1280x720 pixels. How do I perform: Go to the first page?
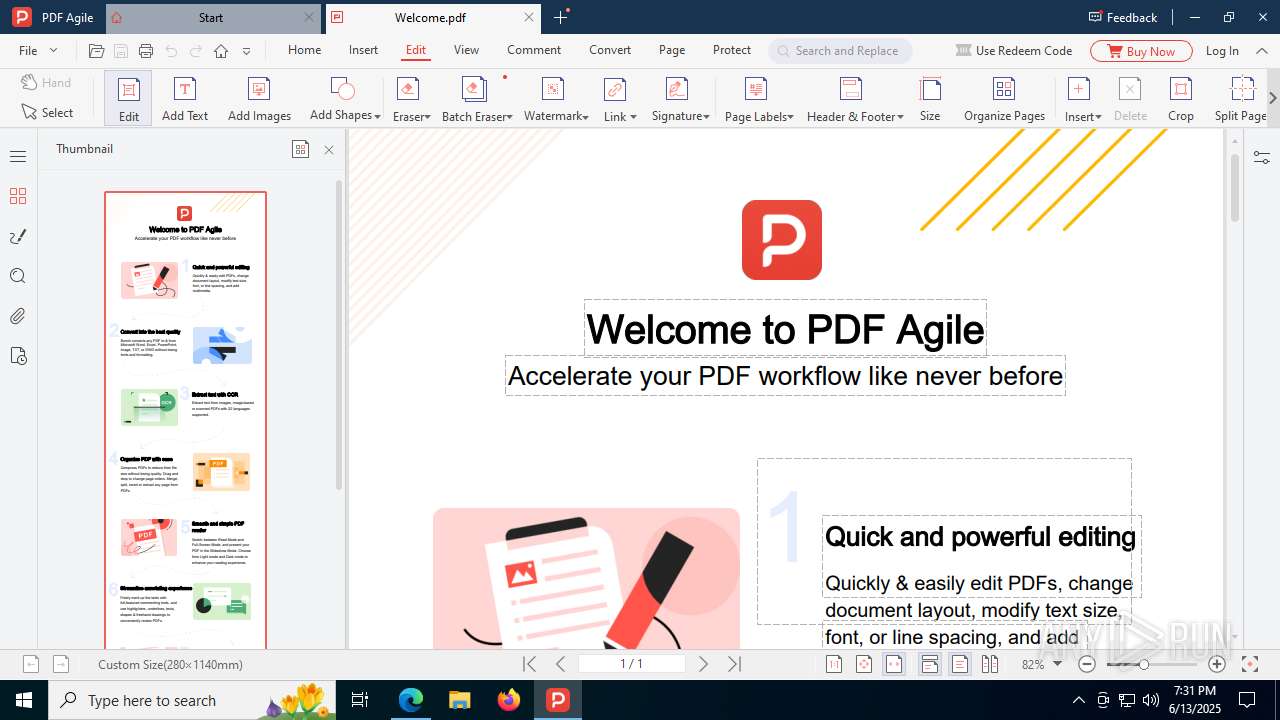pyautogui.click(x=529, y=664)
